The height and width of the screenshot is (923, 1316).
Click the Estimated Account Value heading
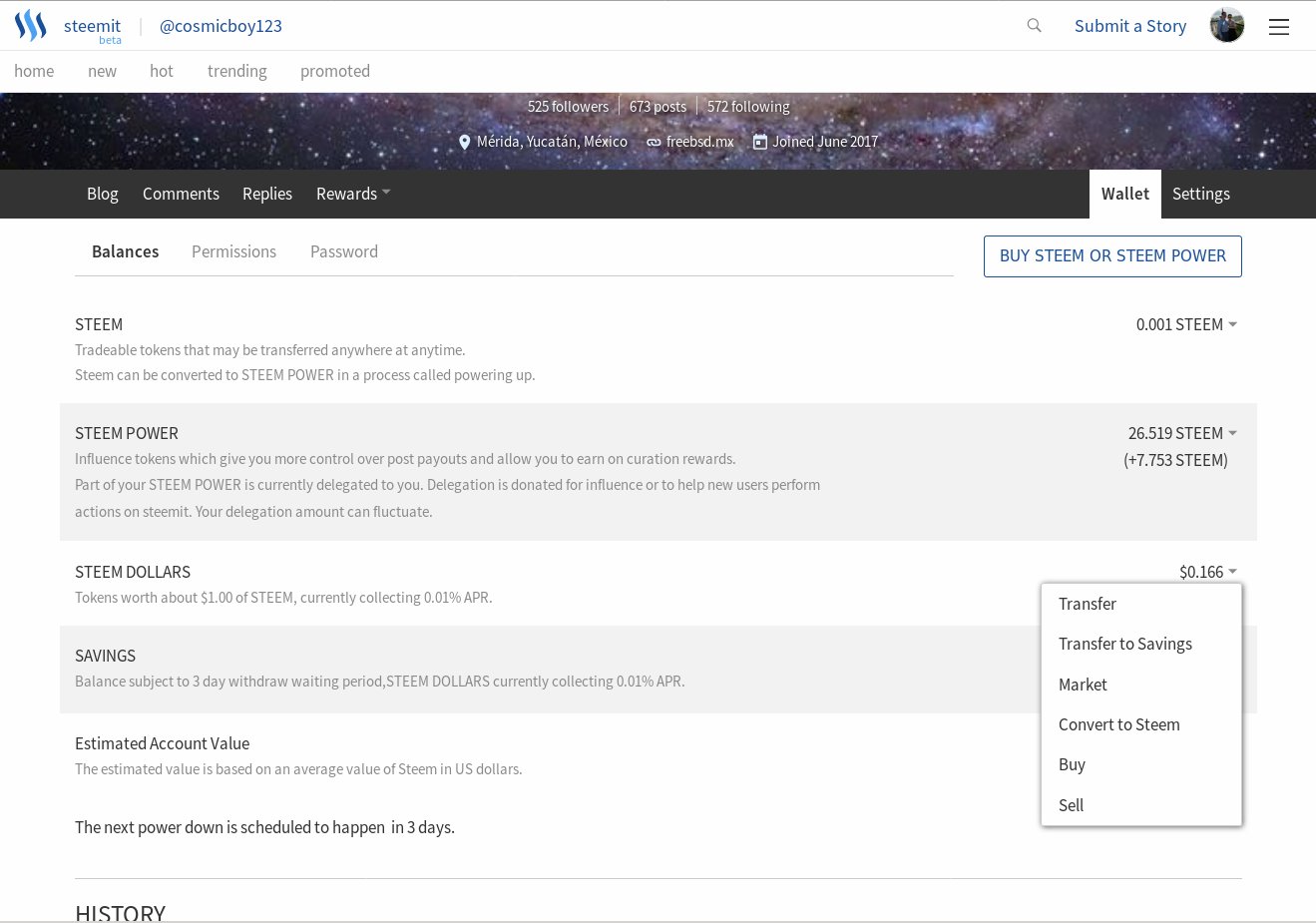[162, 743]
